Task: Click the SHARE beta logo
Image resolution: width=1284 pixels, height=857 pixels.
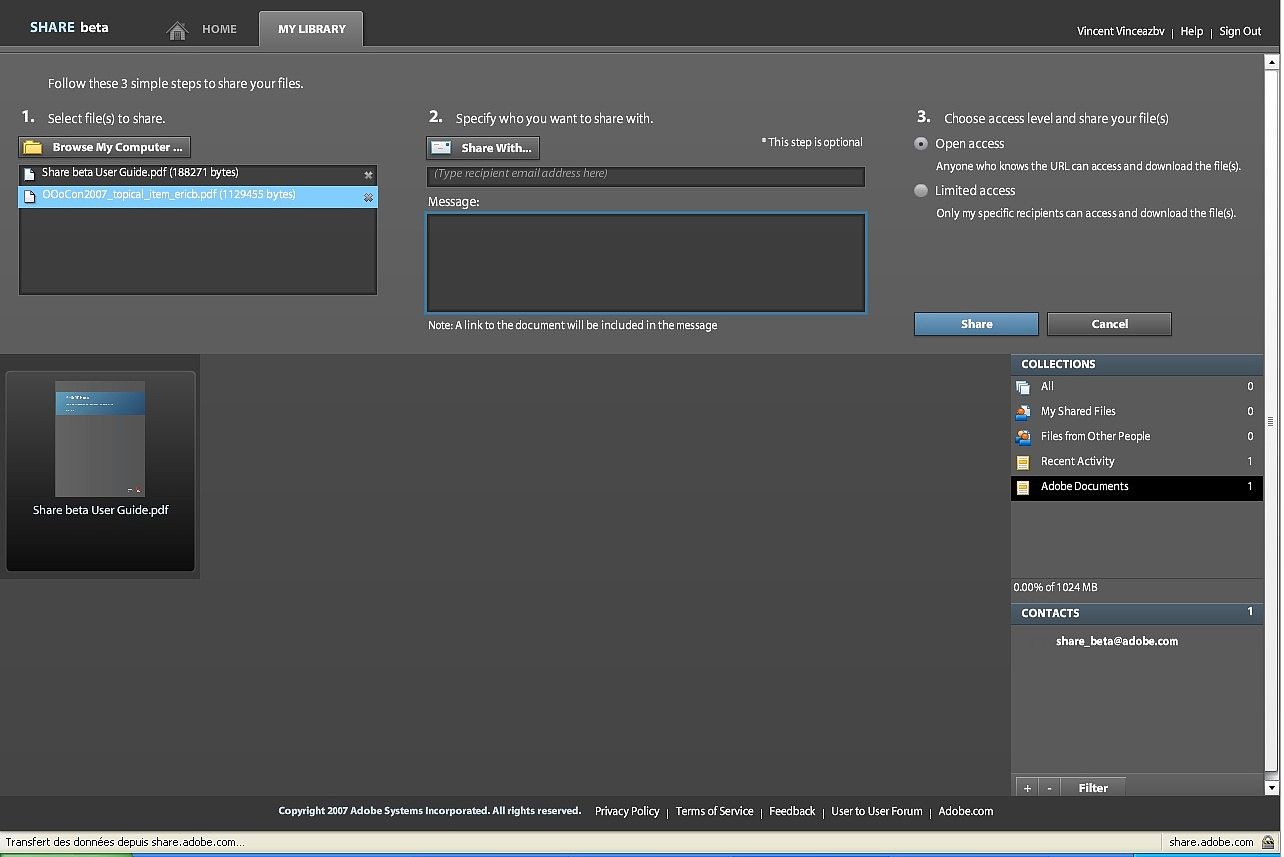Action: click(69, 27)
